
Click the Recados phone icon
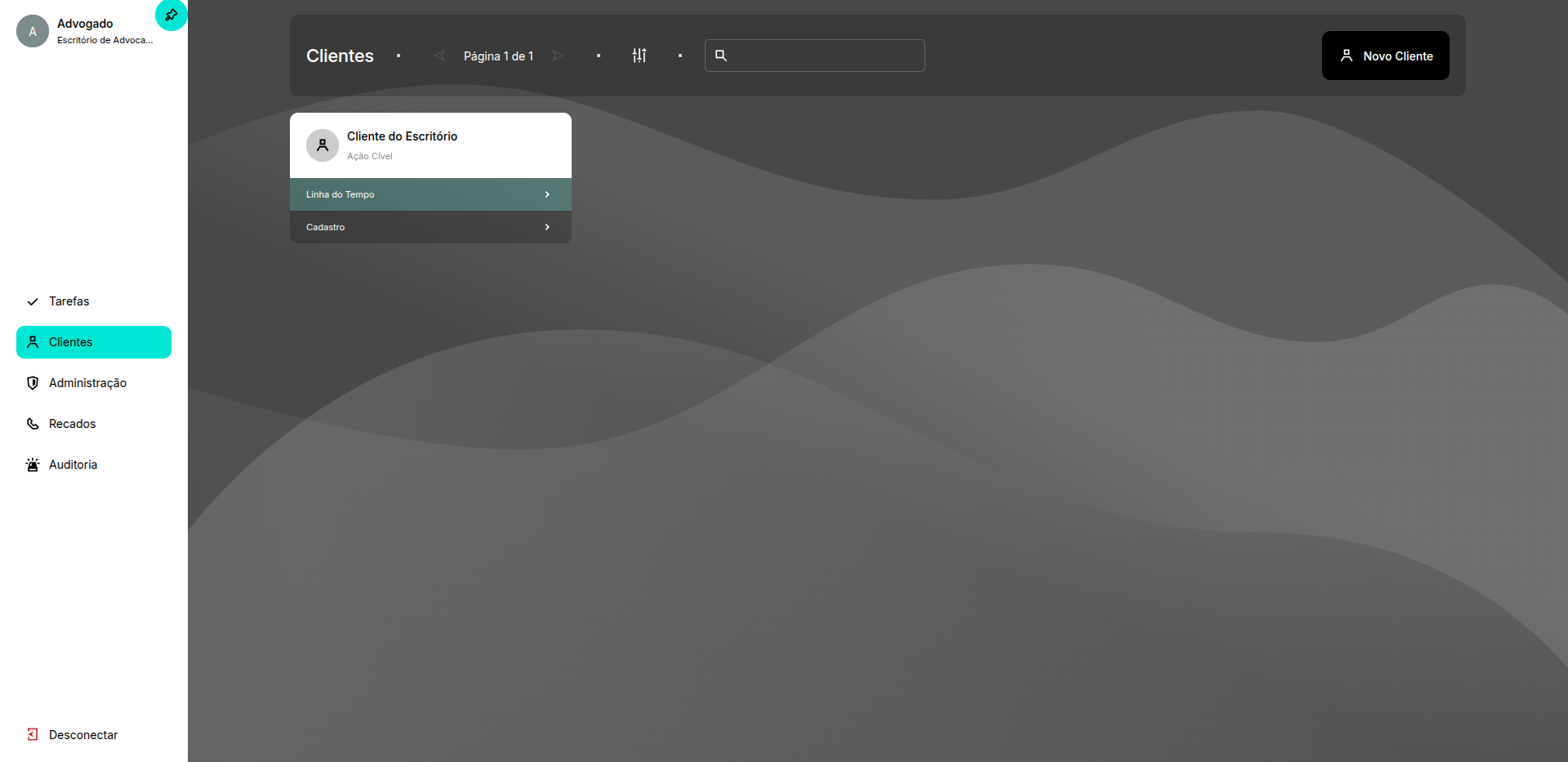[x=33, y=424]
